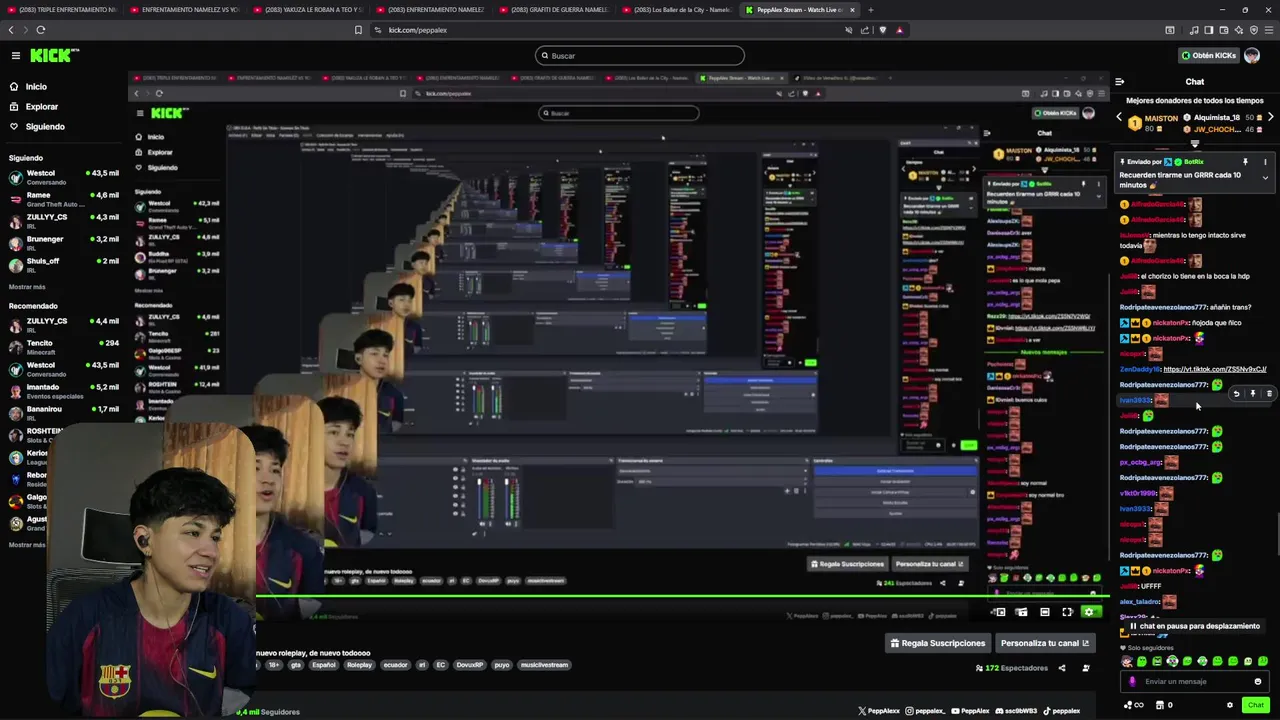Collapse the pinned message chevron
This screenshot has height=720, width=1280.
click(1265, 178)
